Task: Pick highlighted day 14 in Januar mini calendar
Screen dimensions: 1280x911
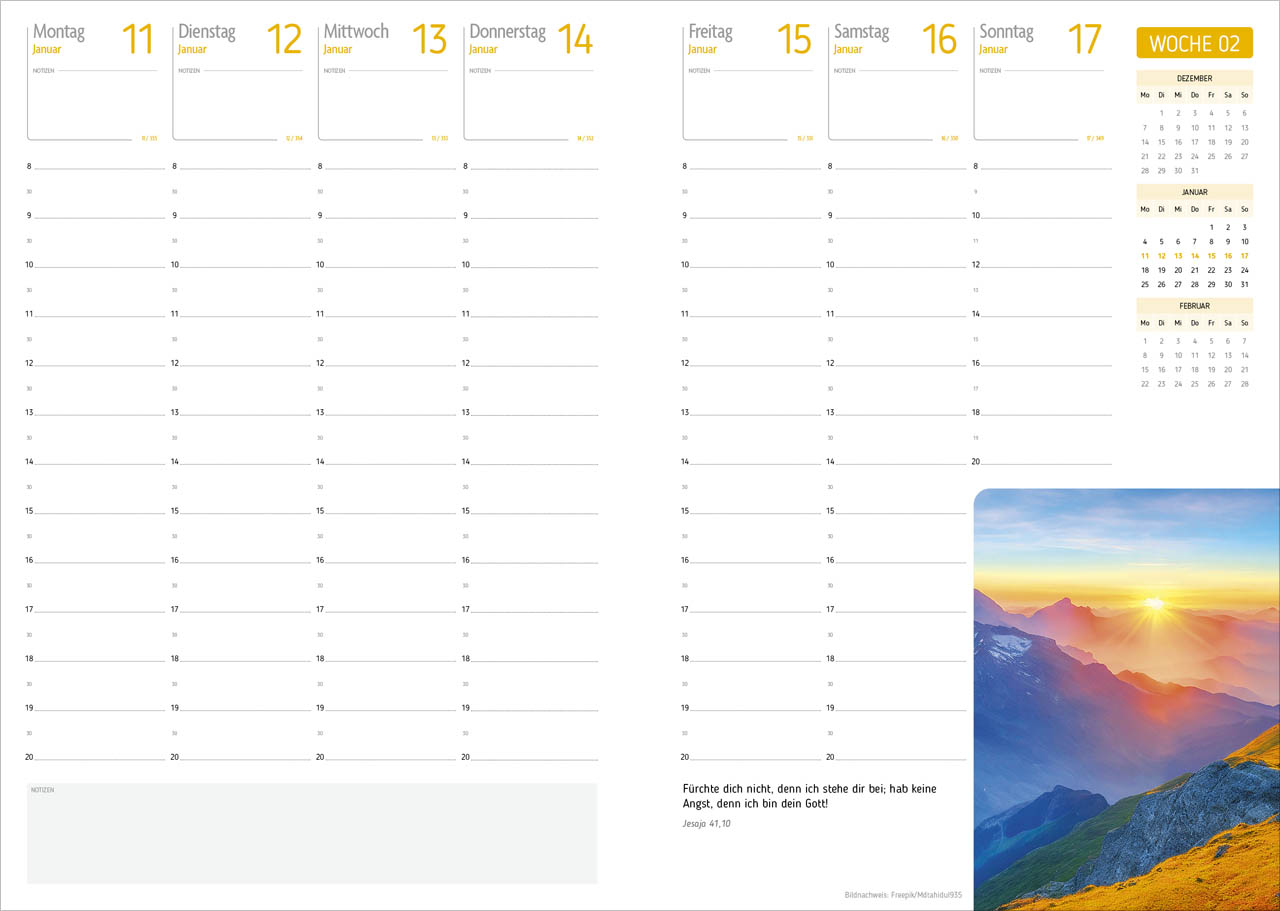Action: click(x=1194, y=256)
